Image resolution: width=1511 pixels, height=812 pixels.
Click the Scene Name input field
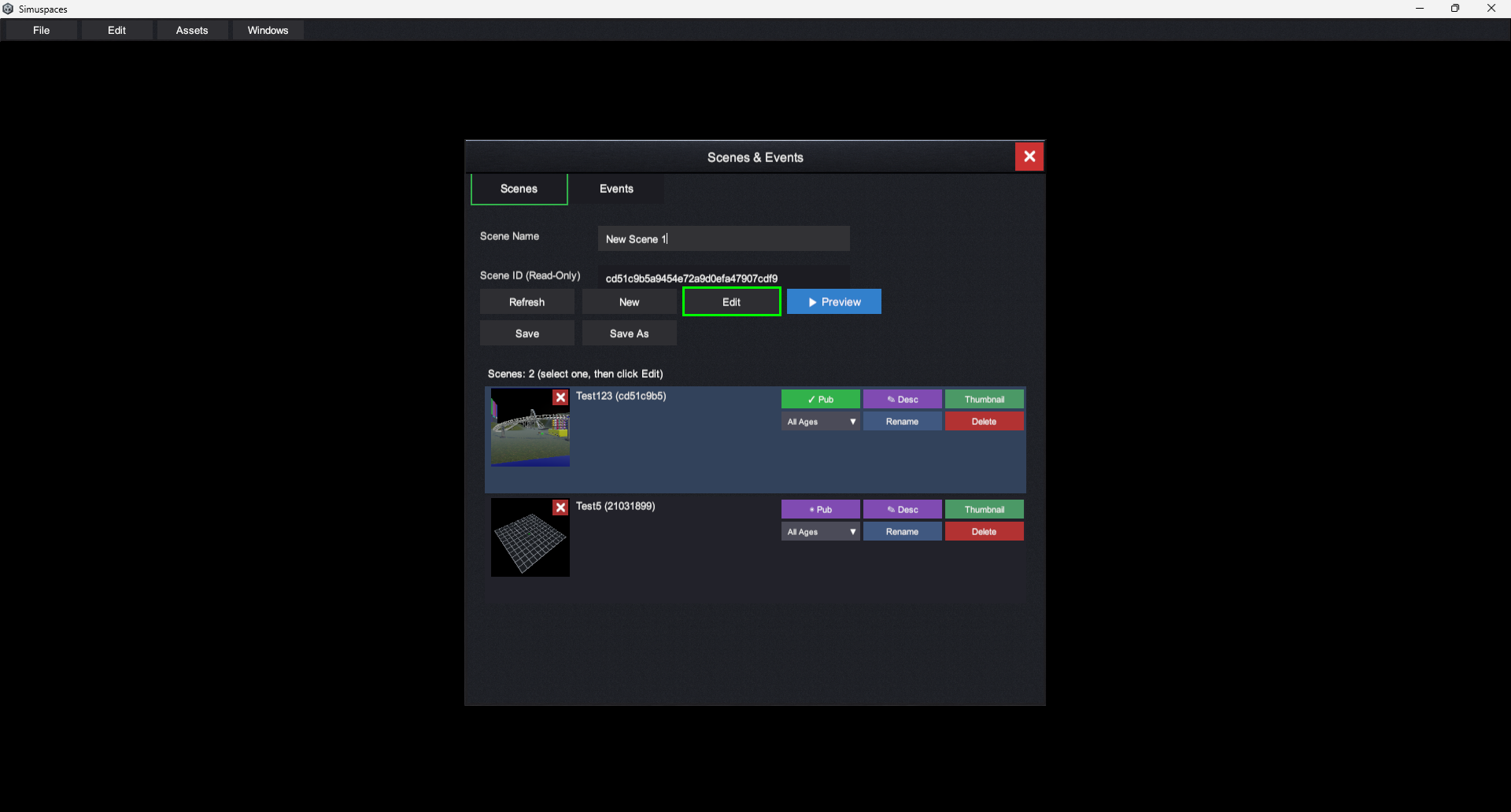click(724, 238)
